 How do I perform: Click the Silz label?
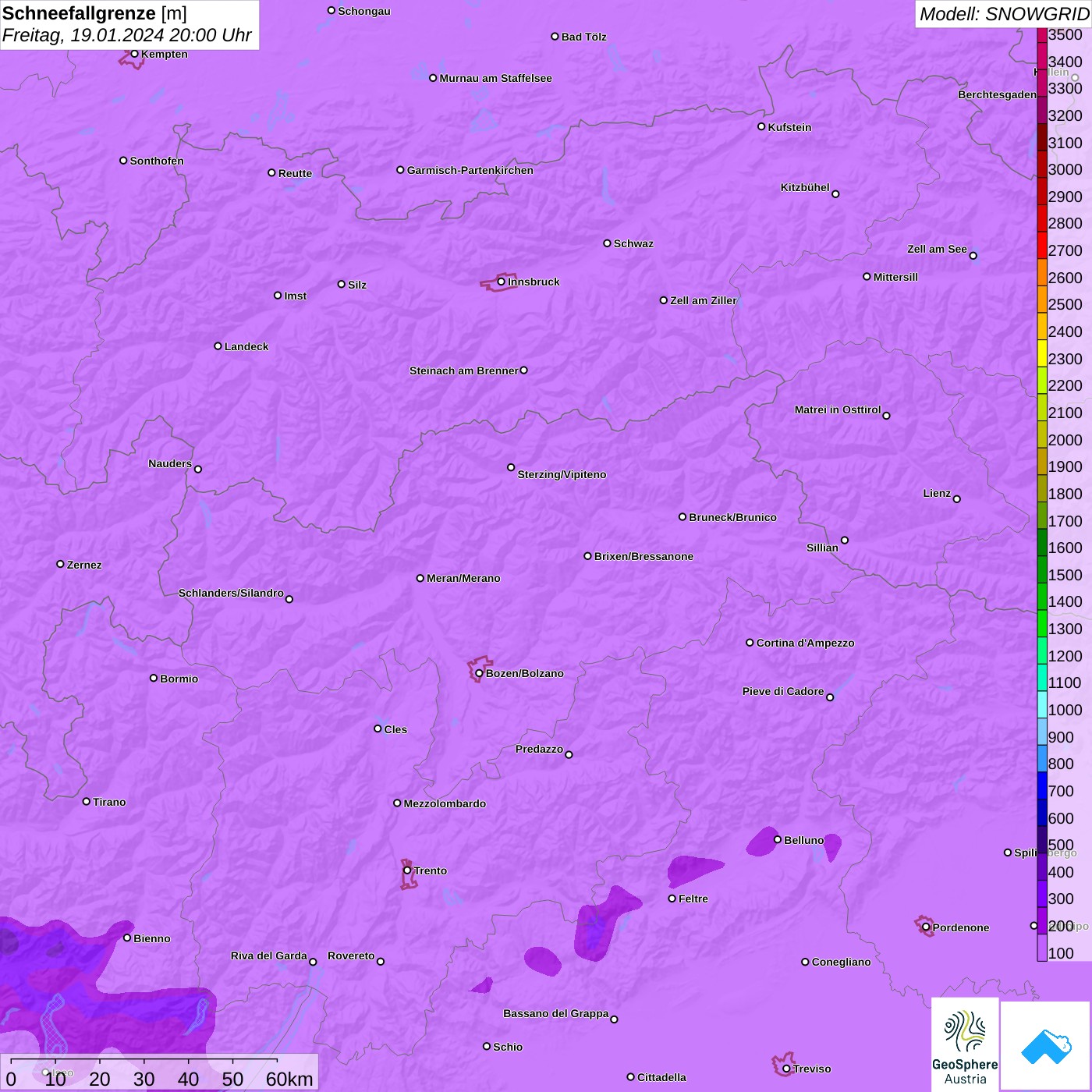357,285
